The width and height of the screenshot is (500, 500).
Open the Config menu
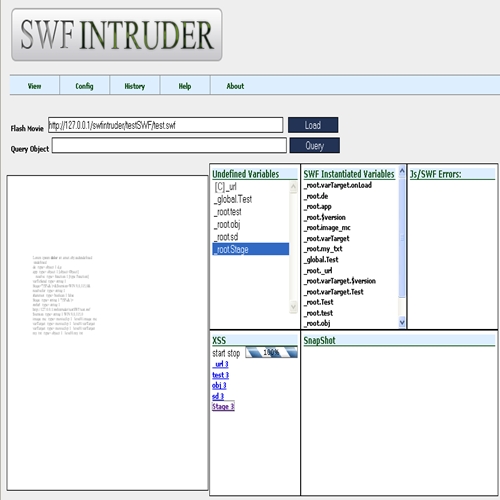[84, 86]
